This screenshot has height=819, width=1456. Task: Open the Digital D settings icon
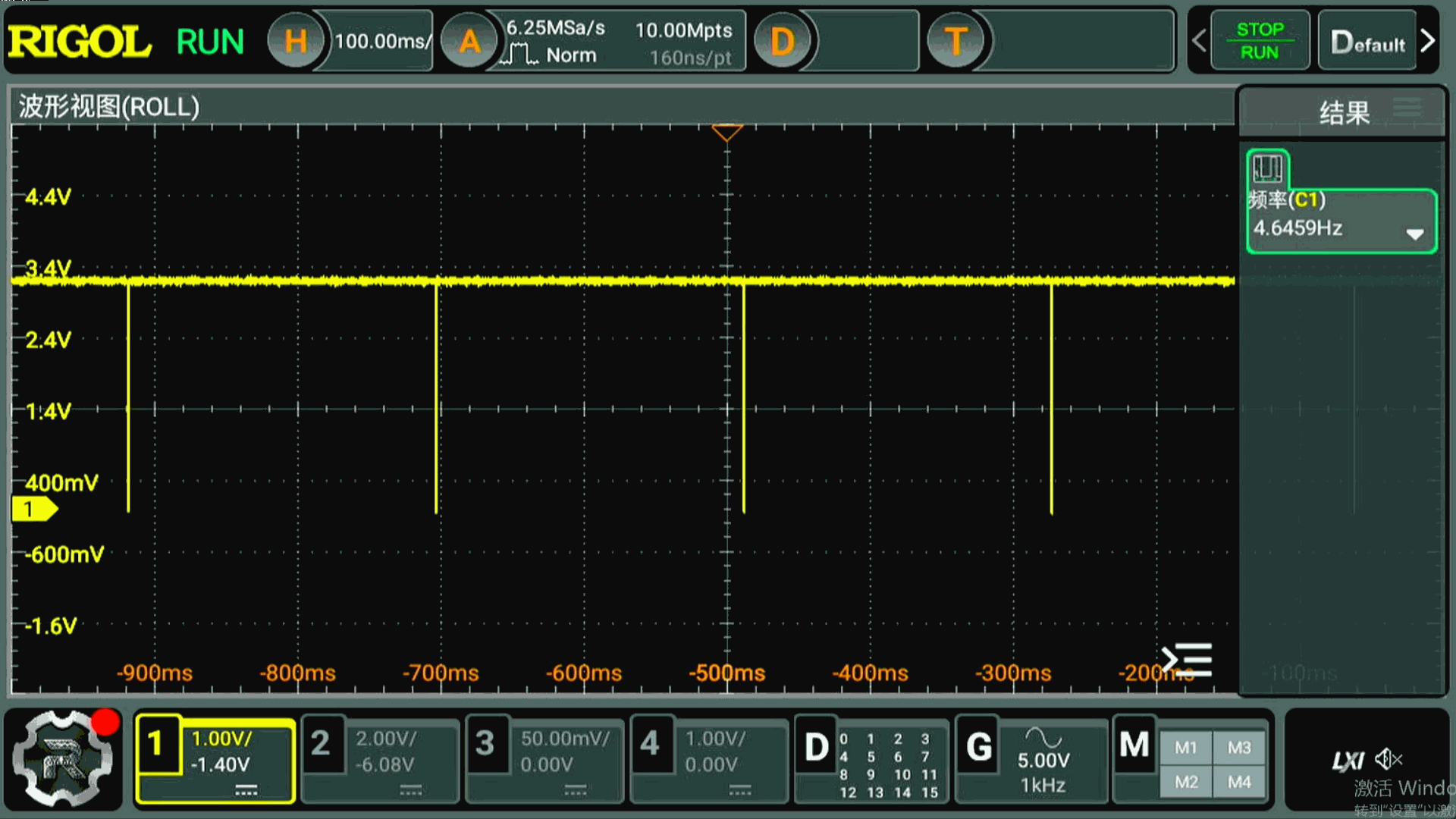(x=783, y=41)
